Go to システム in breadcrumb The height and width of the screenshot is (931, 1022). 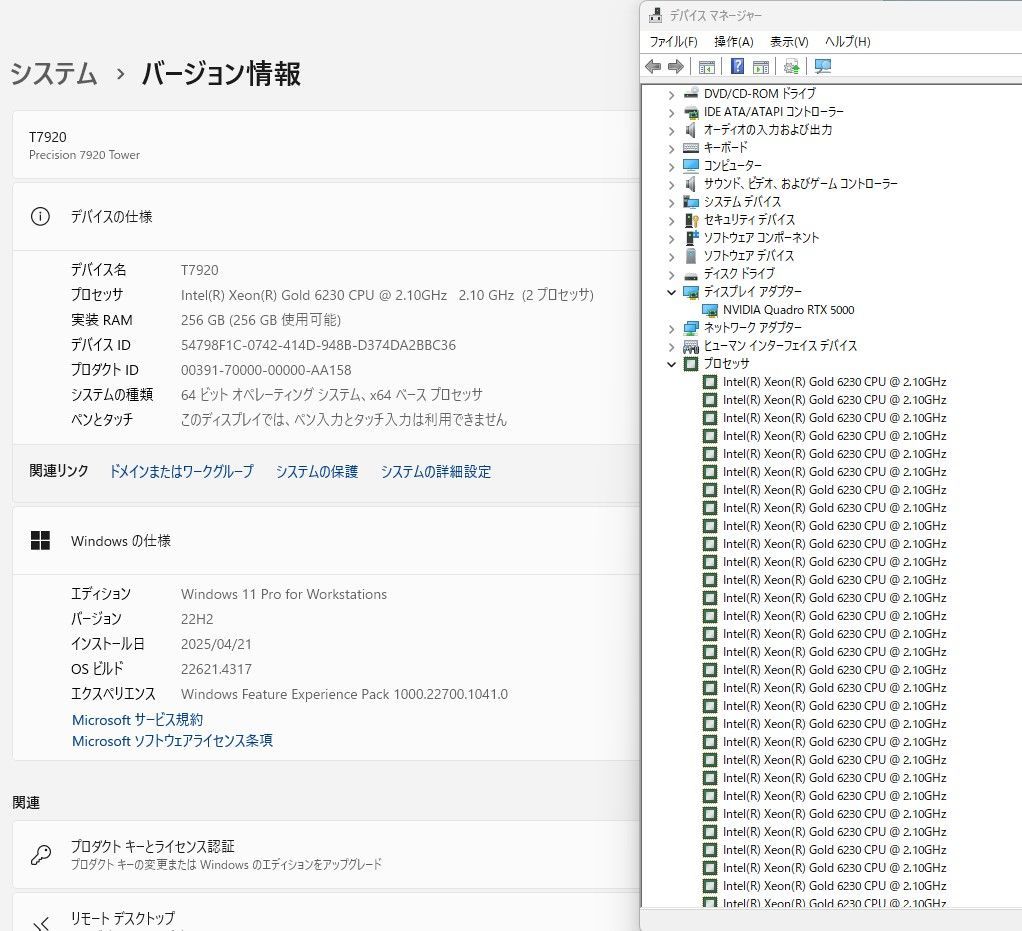coord(53,73)
